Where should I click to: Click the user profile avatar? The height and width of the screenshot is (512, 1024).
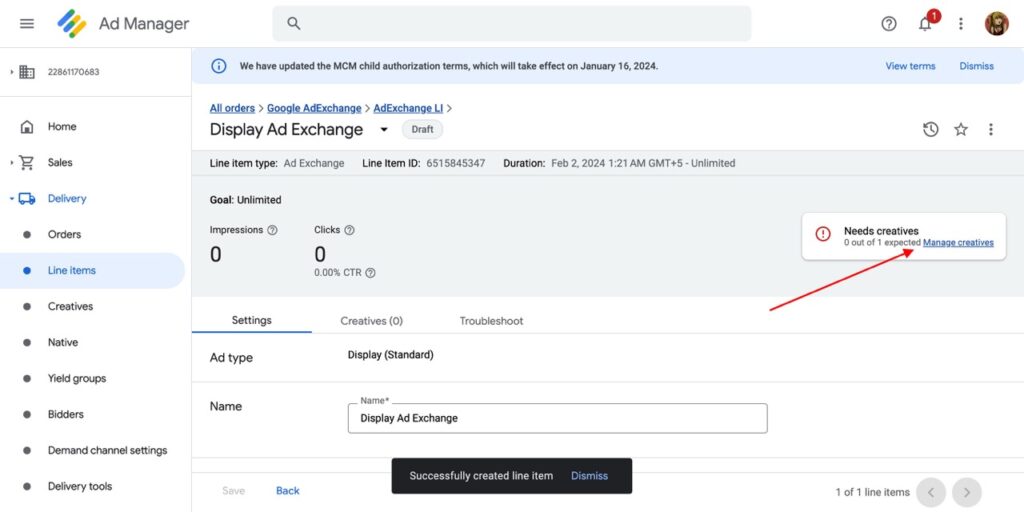click(x=996, y=23)
